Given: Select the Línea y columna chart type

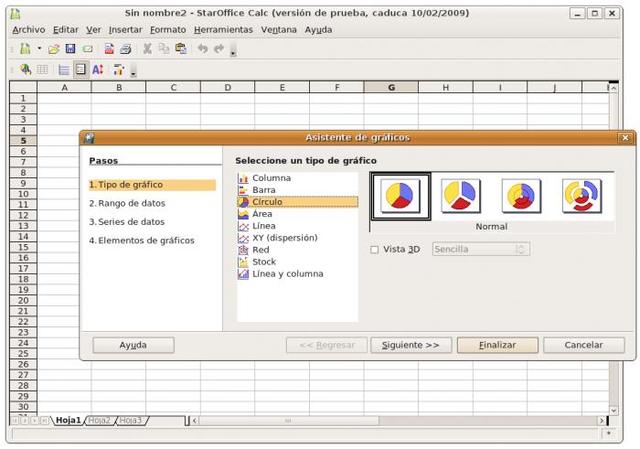Looking at the screenshot, I should click(x=298, y=273).
